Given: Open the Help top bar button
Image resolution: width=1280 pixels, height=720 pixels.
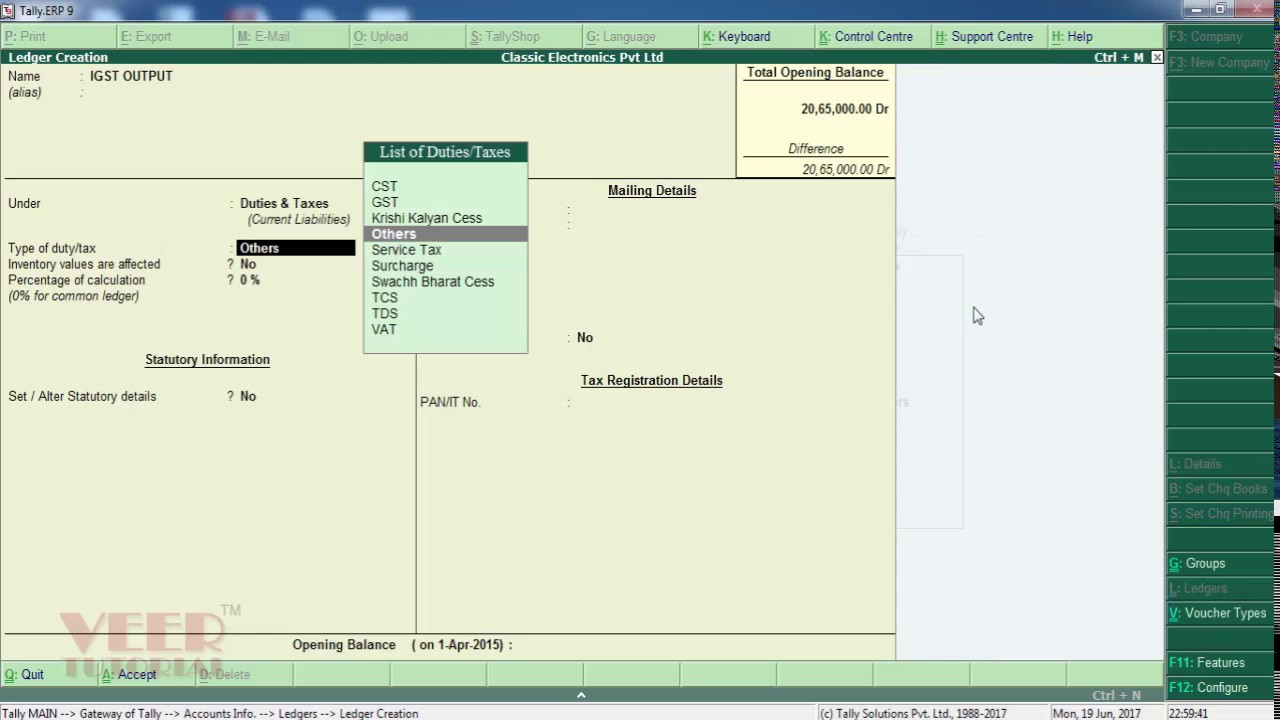Looking at the screenshot, I should tap(1106, 36).
